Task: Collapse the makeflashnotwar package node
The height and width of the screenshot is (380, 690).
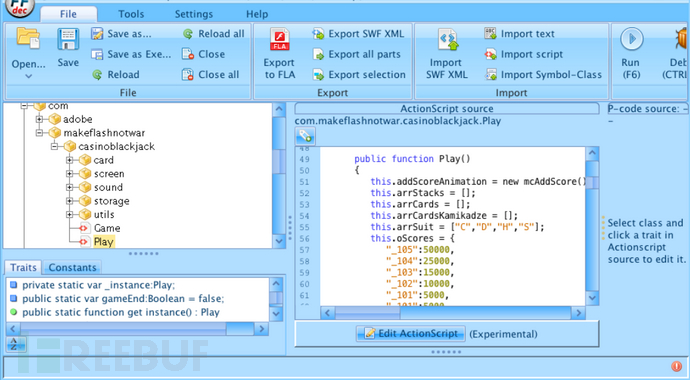Action: [39, 133]
